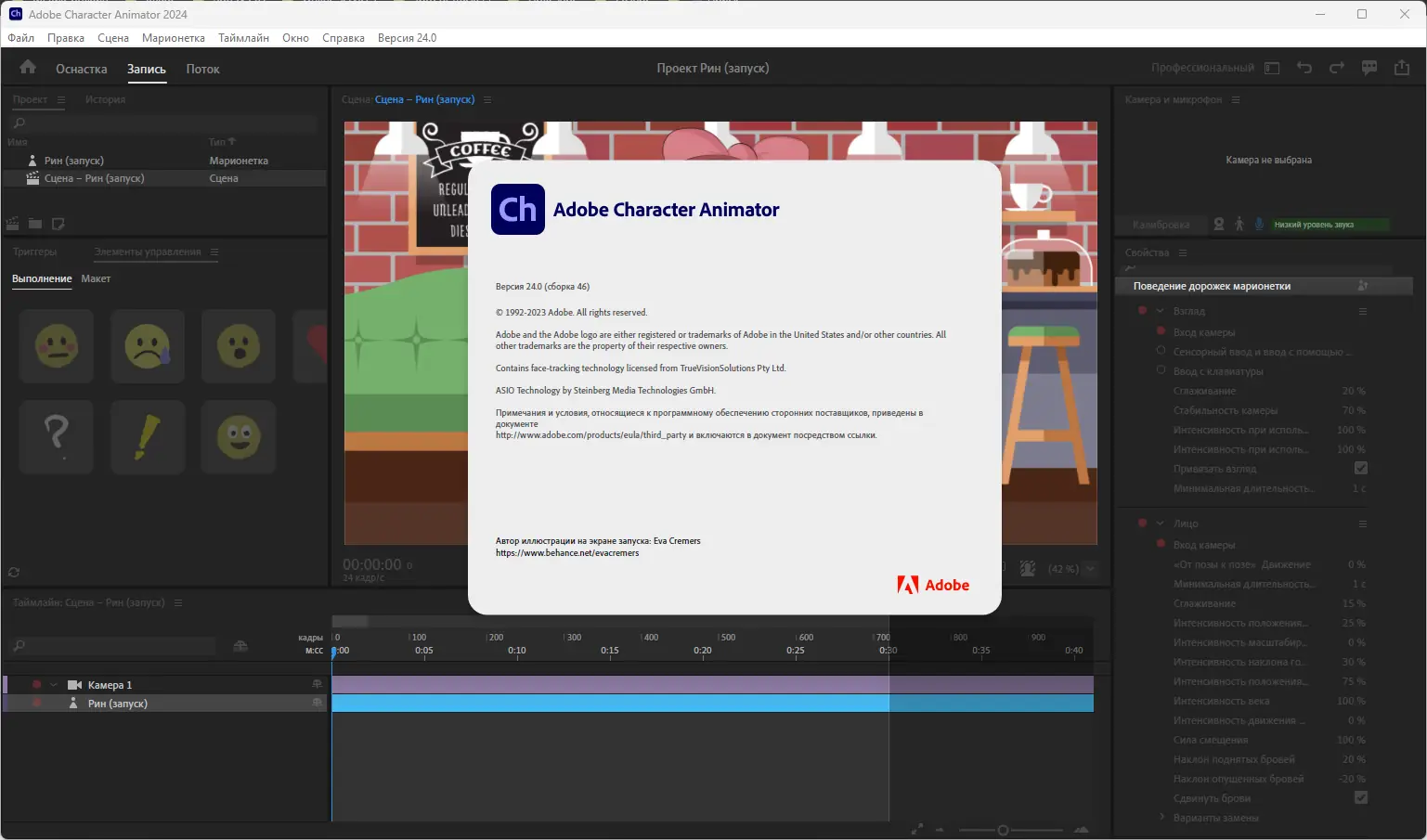Viewport: 1427px width, 840px height.
Task: Expand the Варианты замены section
Action: (x=1161, y=817)
